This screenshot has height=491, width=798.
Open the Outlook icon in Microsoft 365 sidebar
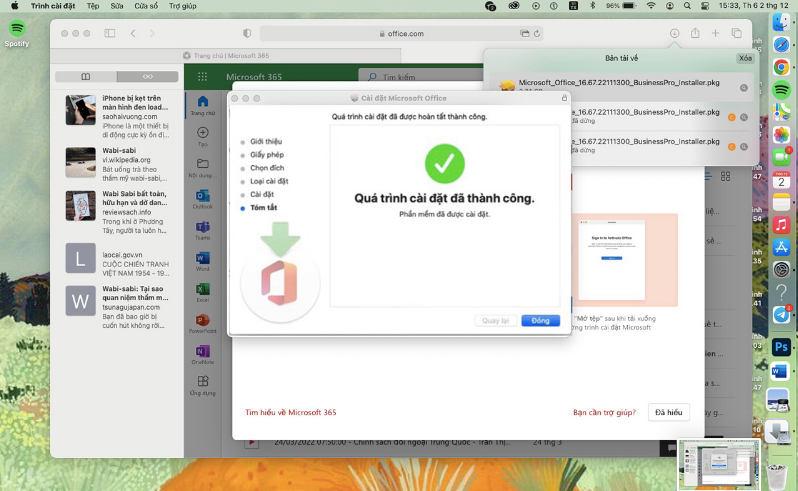coord(203,197)
